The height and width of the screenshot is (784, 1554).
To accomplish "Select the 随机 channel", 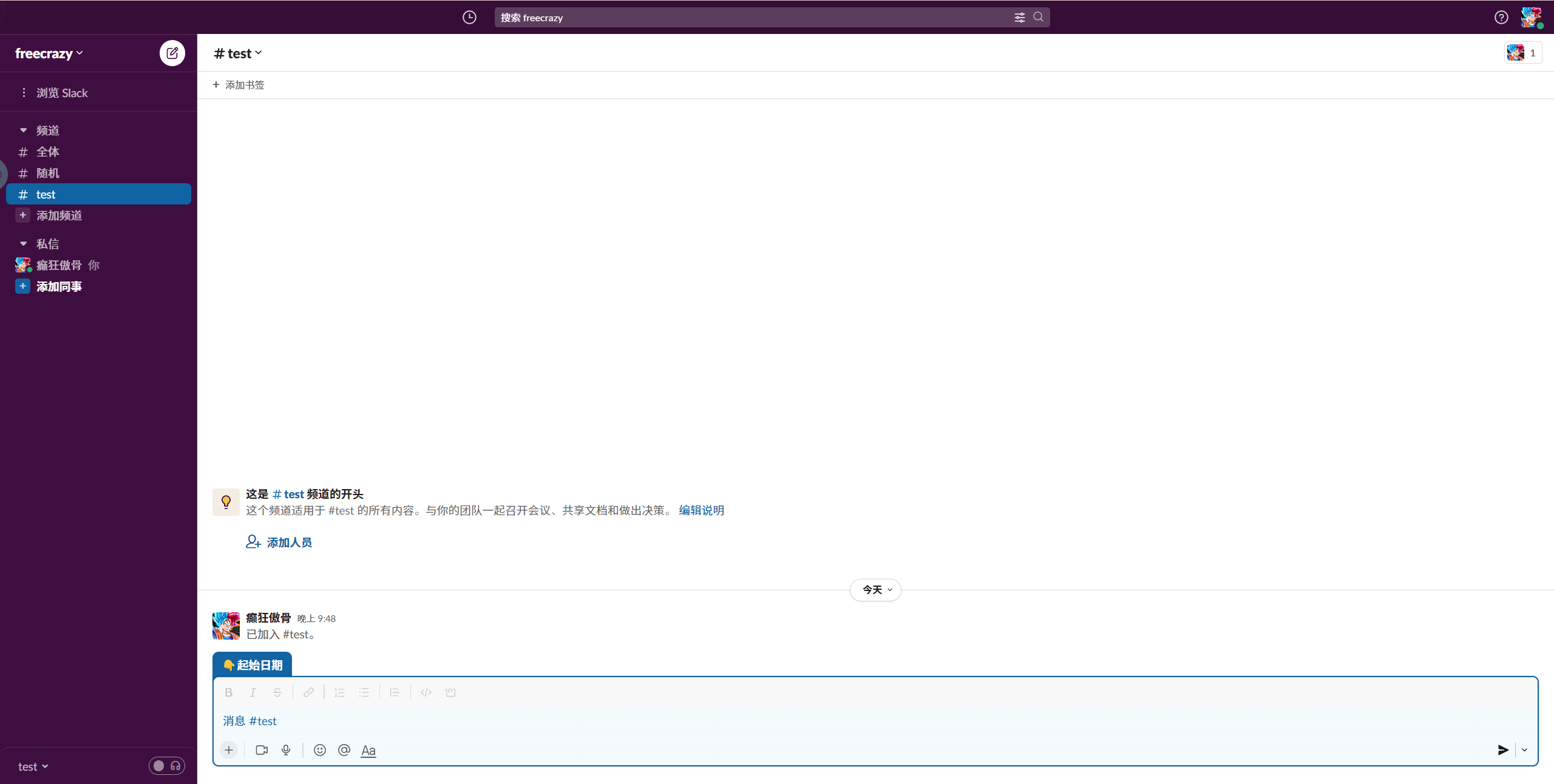I will pos(48,173).
